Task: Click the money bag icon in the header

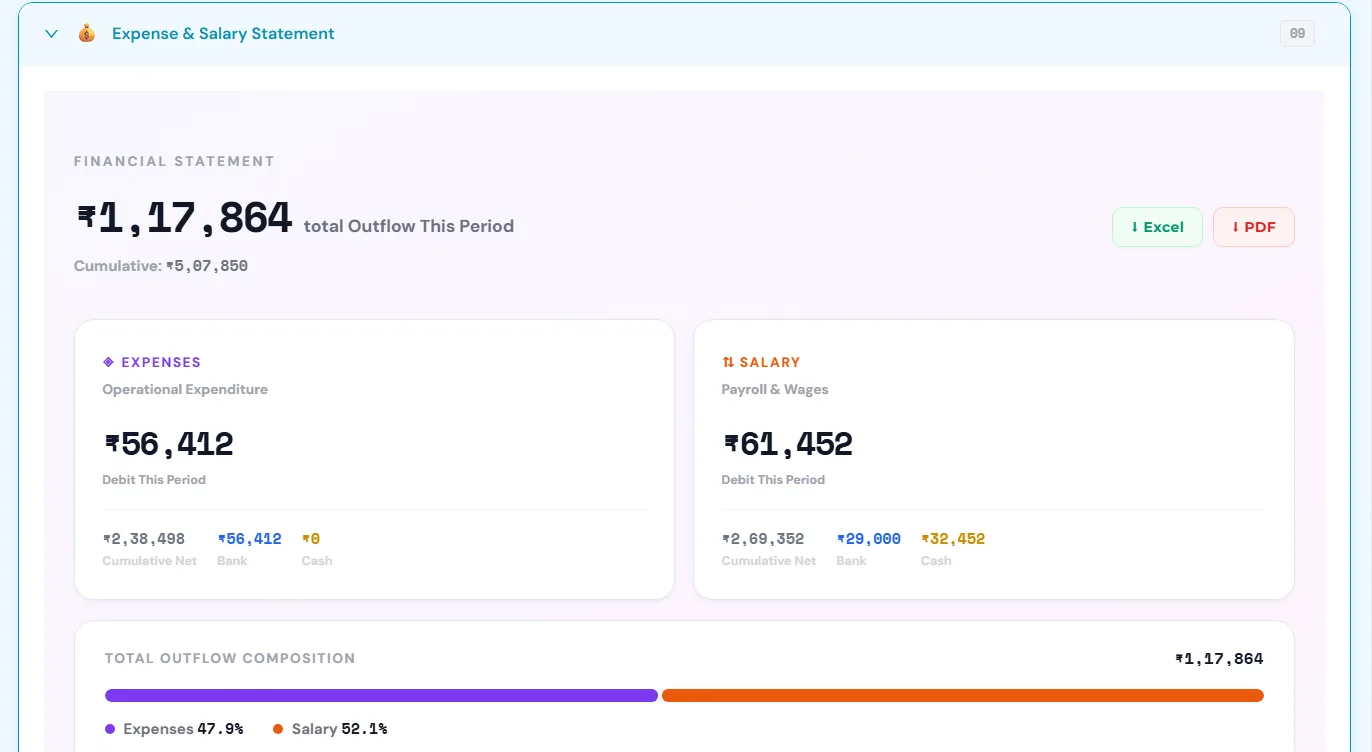Action: [x=87, y=34]
